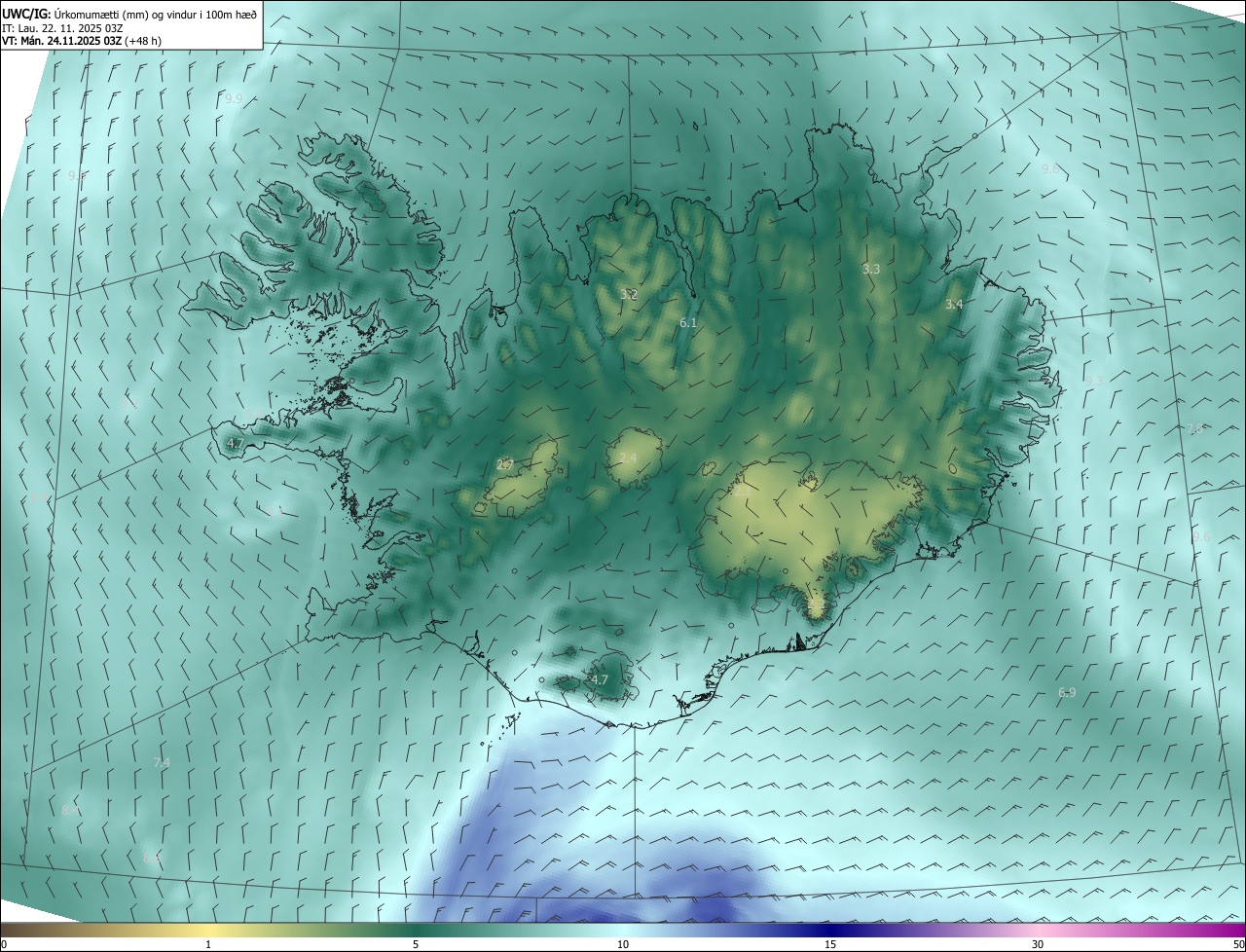This screenshot has height=952, width=1246.
Task: Click the 3.4 value near the east coast
Action: (x=954, y=305)
